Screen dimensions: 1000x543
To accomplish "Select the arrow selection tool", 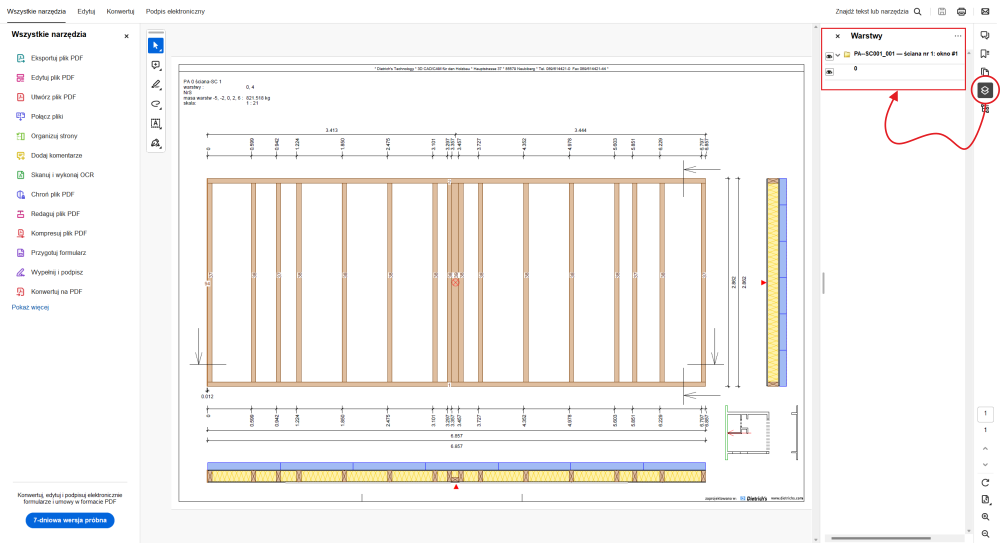I will [x=156, y=45].
